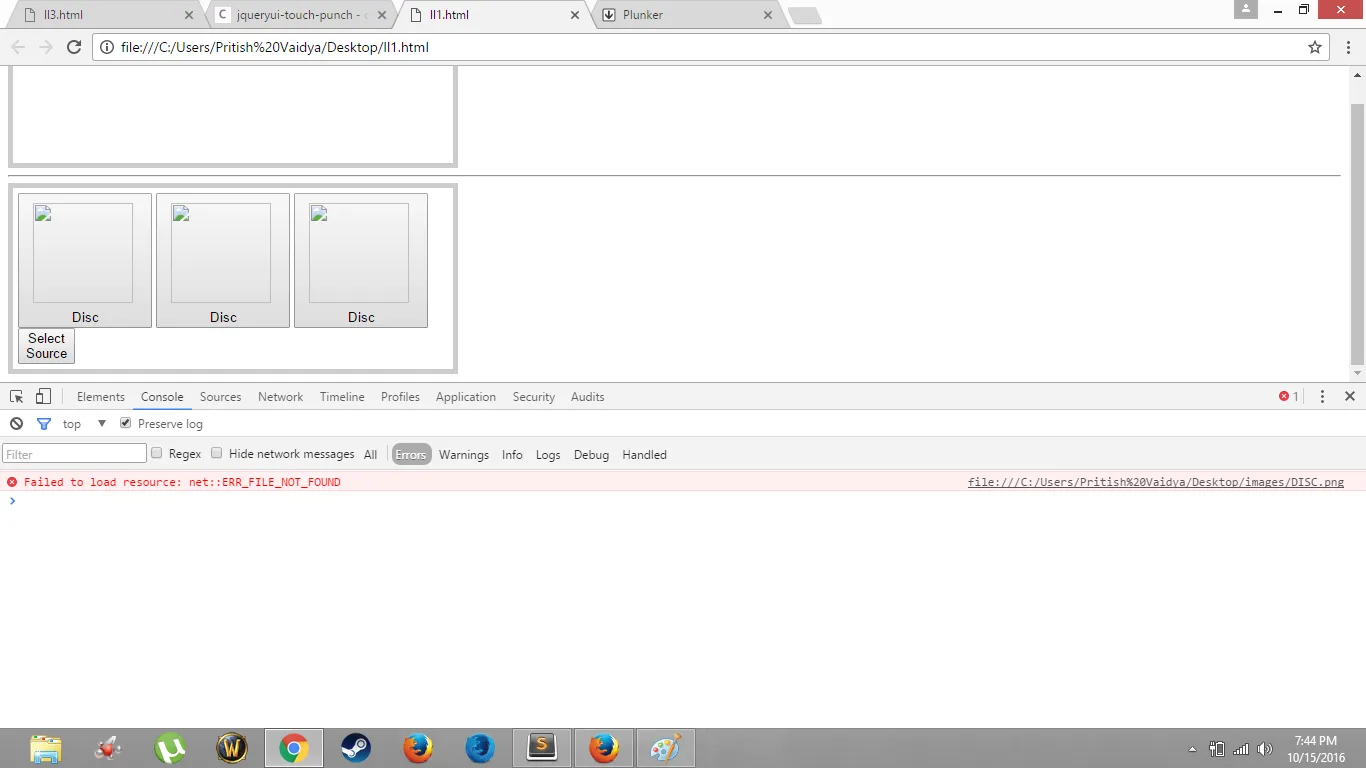Toggle the Errors level filter
The height and width of the screenshot is (768, 1366).
[411, 454]
